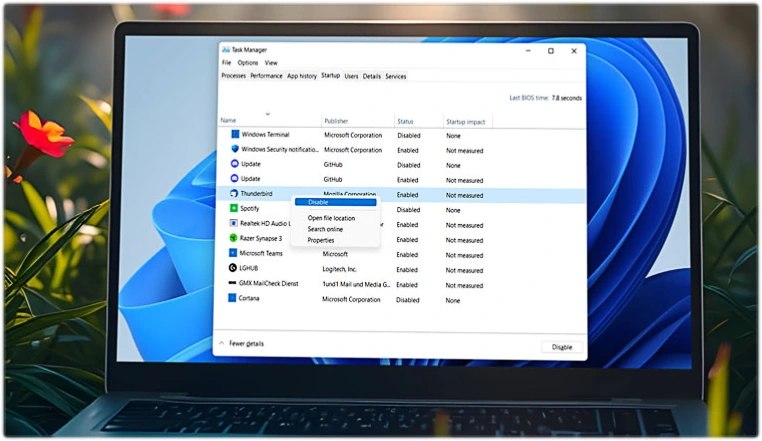Click the Cortana icon
Image resolution: width=762 pixels, height=441 pixels.
[x=232, y=298]
